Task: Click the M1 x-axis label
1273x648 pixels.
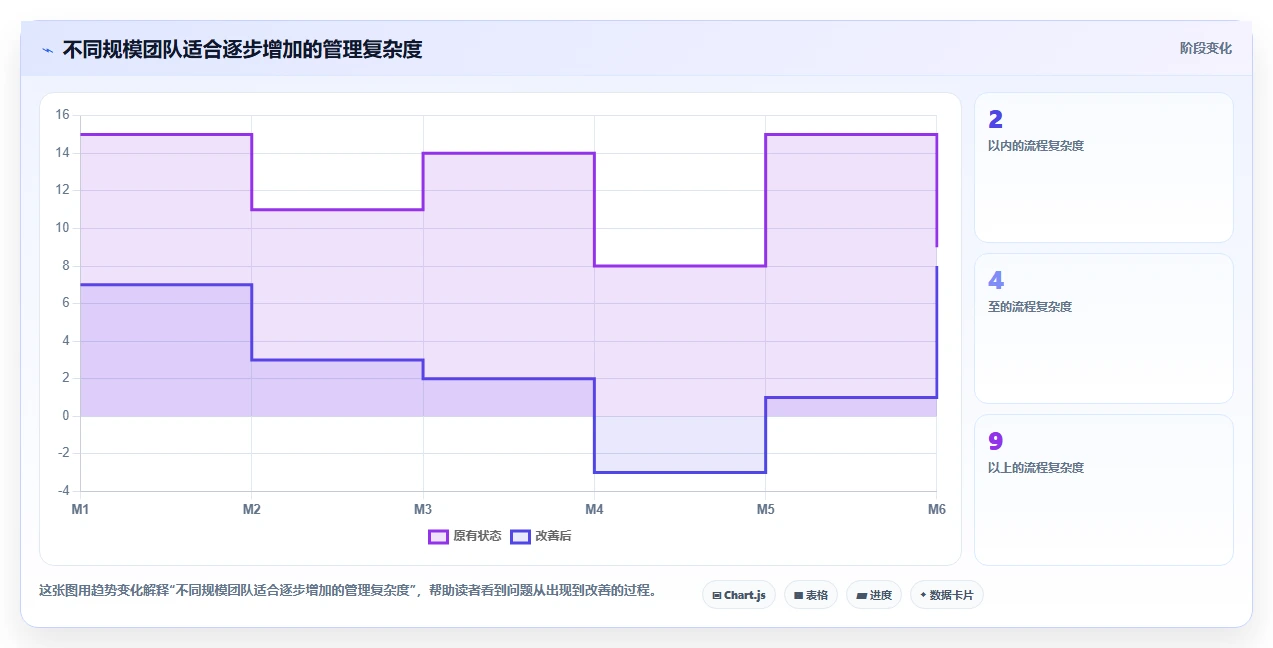Action: point(80,509)
